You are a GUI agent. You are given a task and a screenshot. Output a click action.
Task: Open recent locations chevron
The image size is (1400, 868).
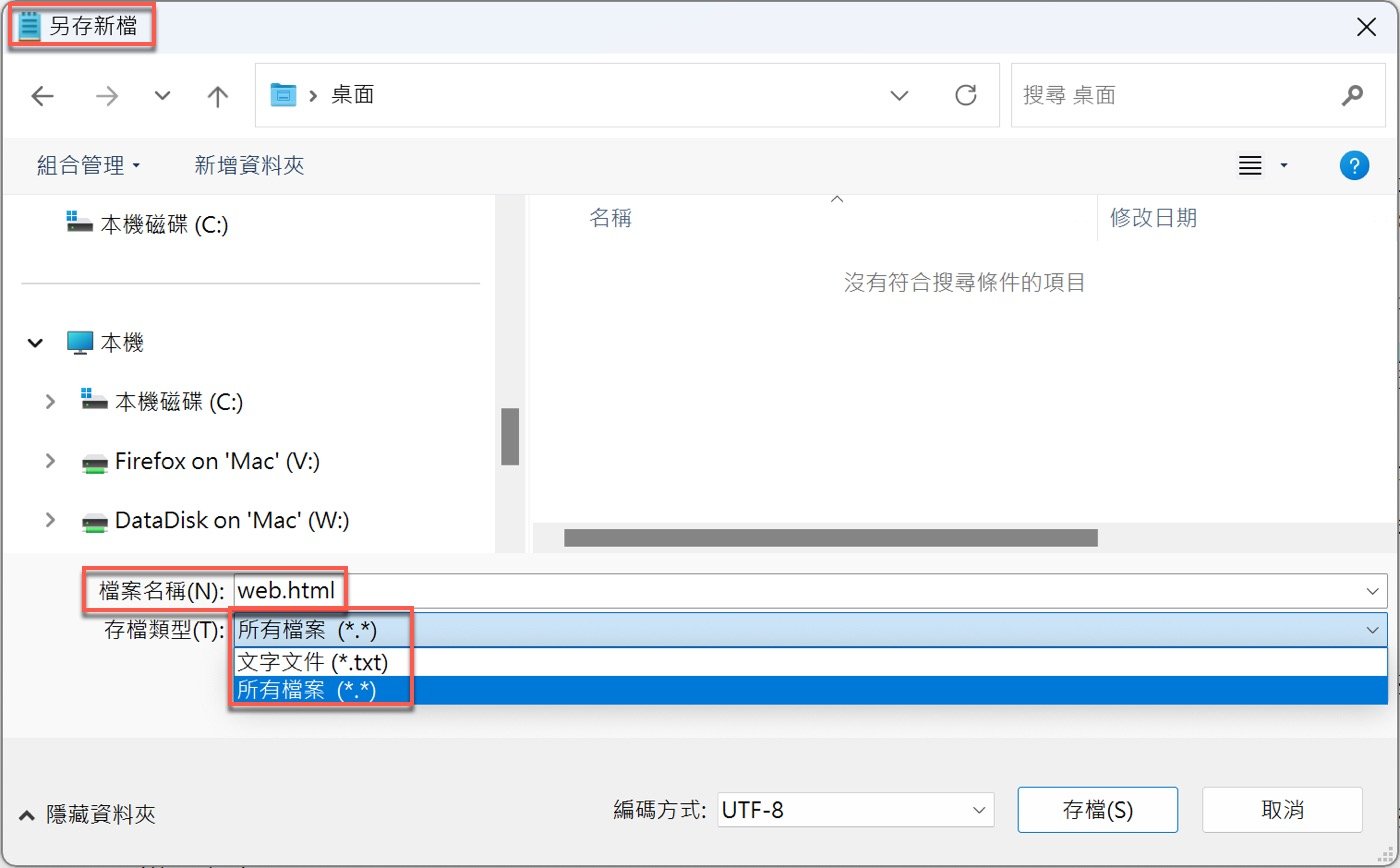(162, 96)
